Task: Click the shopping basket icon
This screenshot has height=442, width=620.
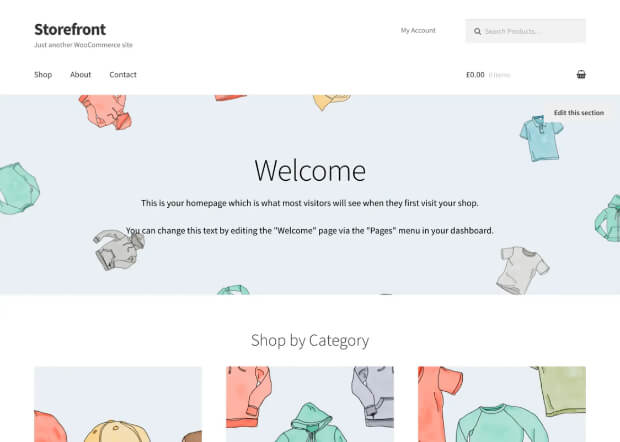Action: 581,74
